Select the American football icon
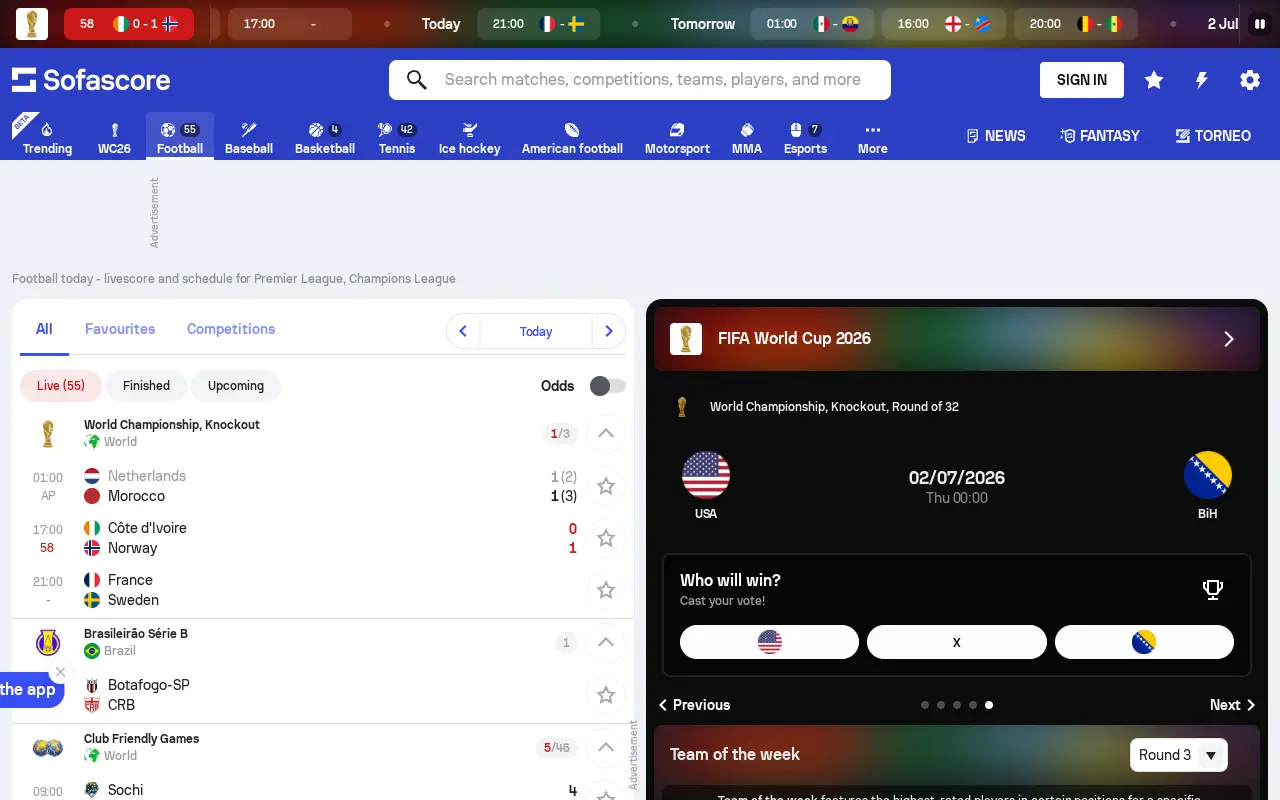The image size is (1280, 800). pos(572,137)
